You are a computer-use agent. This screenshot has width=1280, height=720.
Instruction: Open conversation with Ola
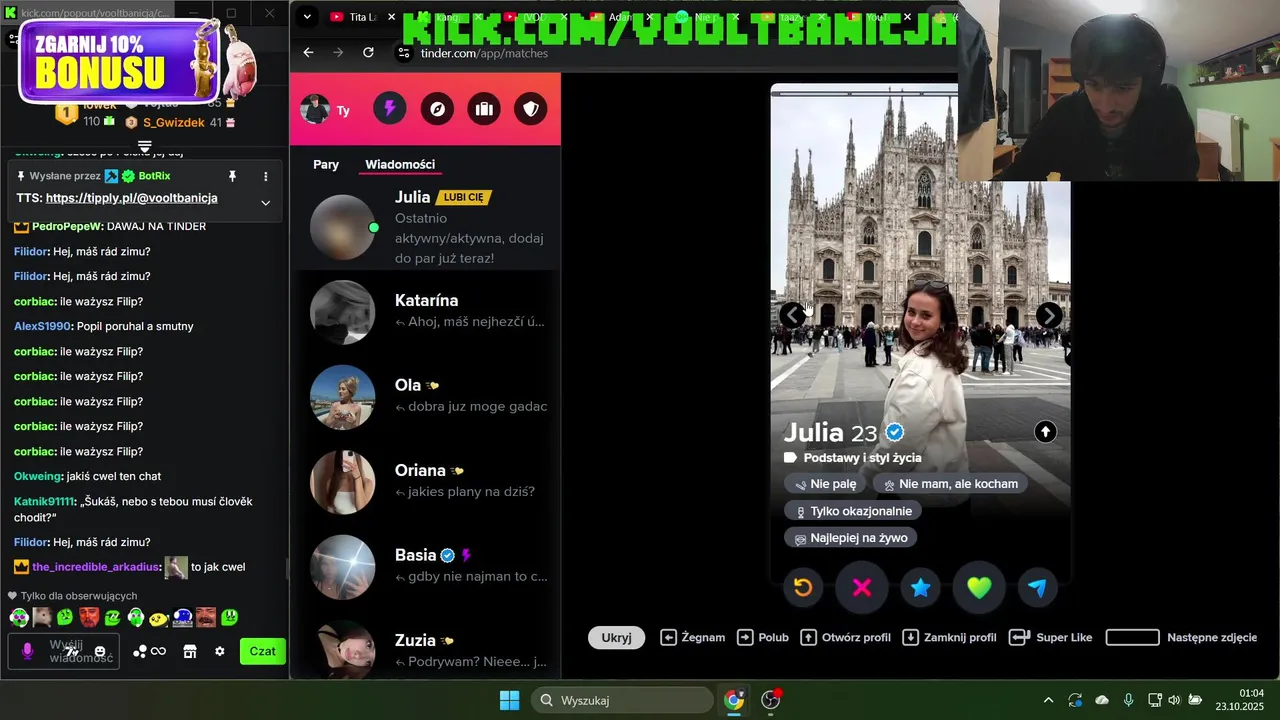425,397
